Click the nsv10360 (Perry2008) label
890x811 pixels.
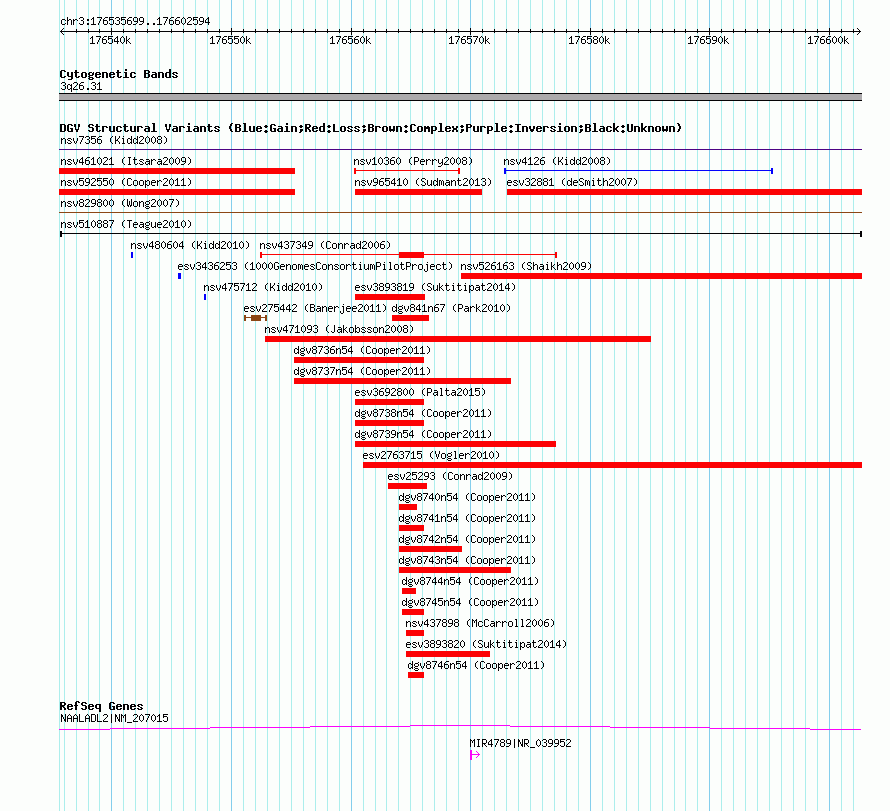413,161
